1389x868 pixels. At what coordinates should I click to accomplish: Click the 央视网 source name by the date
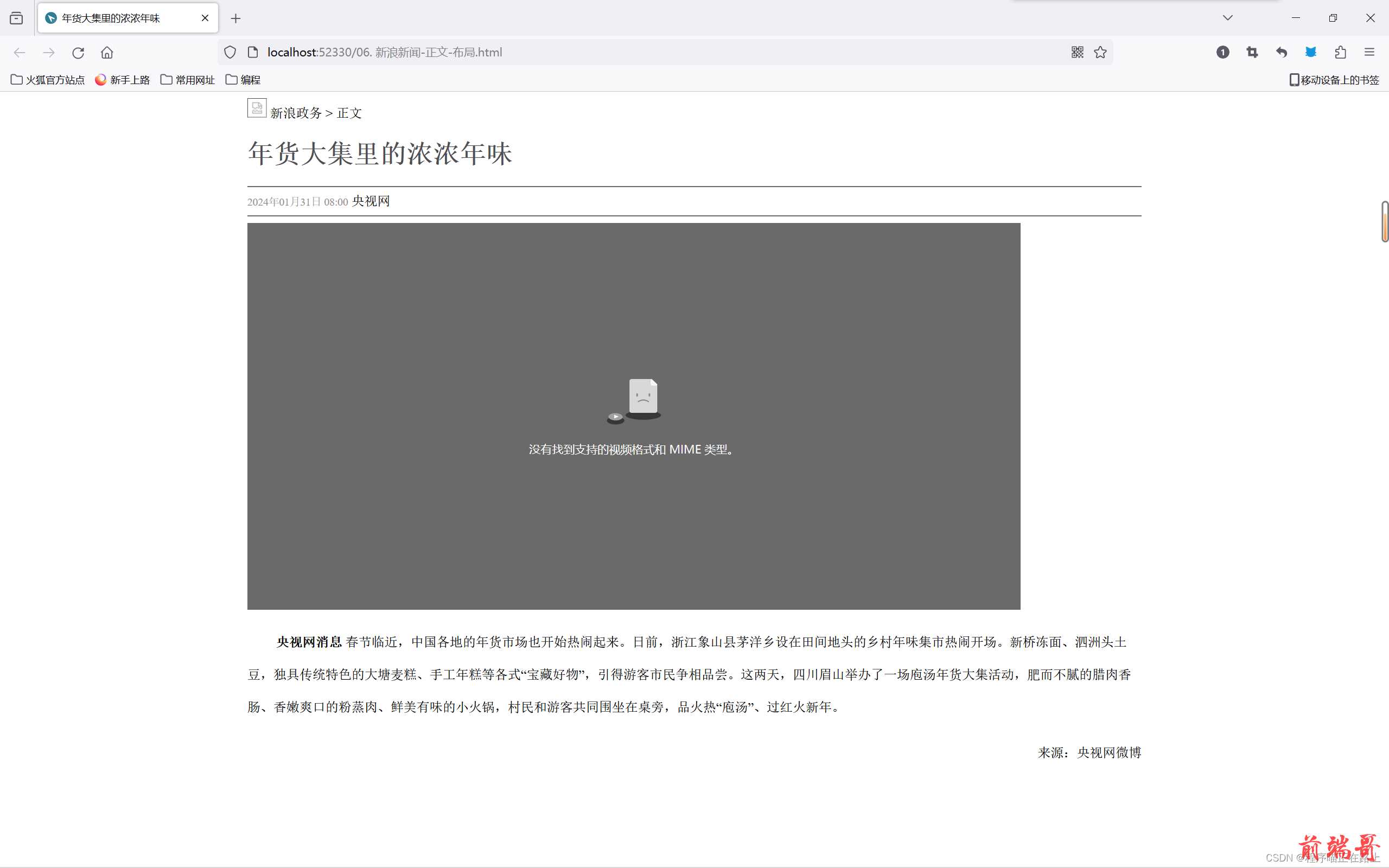pyautogui.click(x=371, y=201)
